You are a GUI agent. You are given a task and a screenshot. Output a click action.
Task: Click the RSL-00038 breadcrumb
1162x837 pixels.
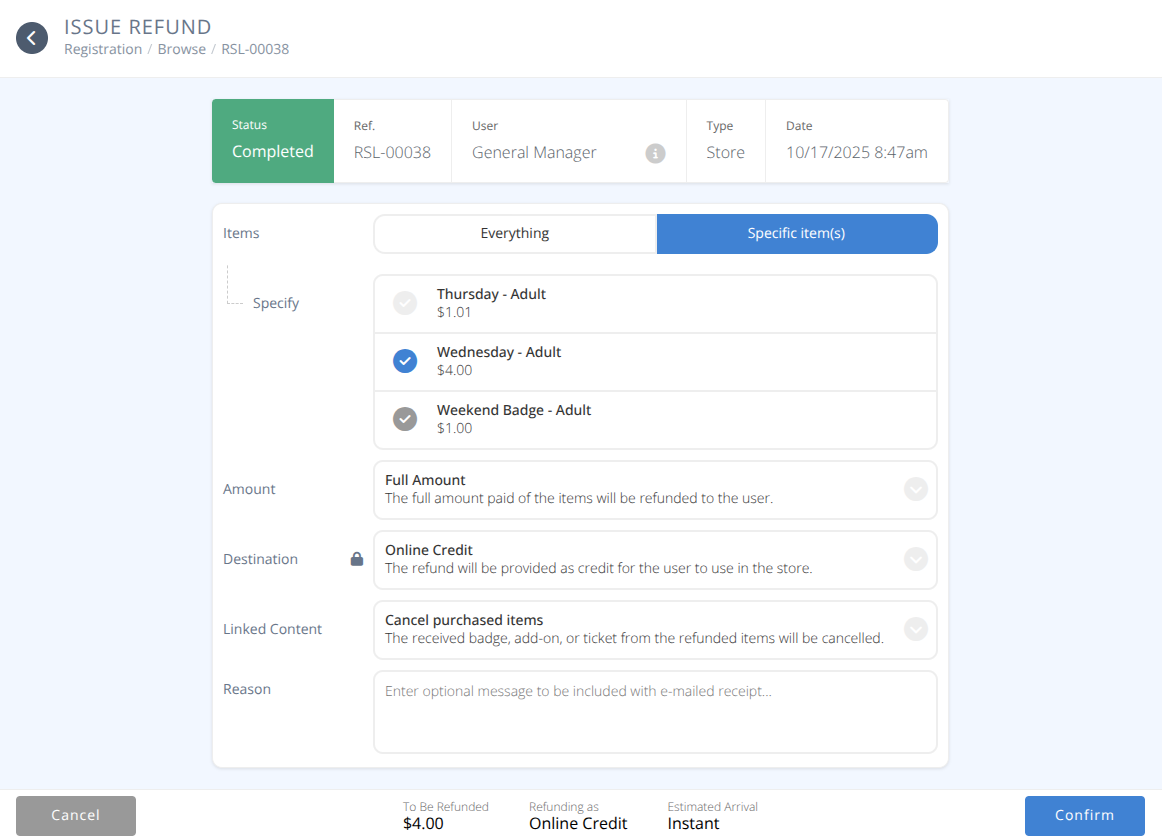coord(255,49)
